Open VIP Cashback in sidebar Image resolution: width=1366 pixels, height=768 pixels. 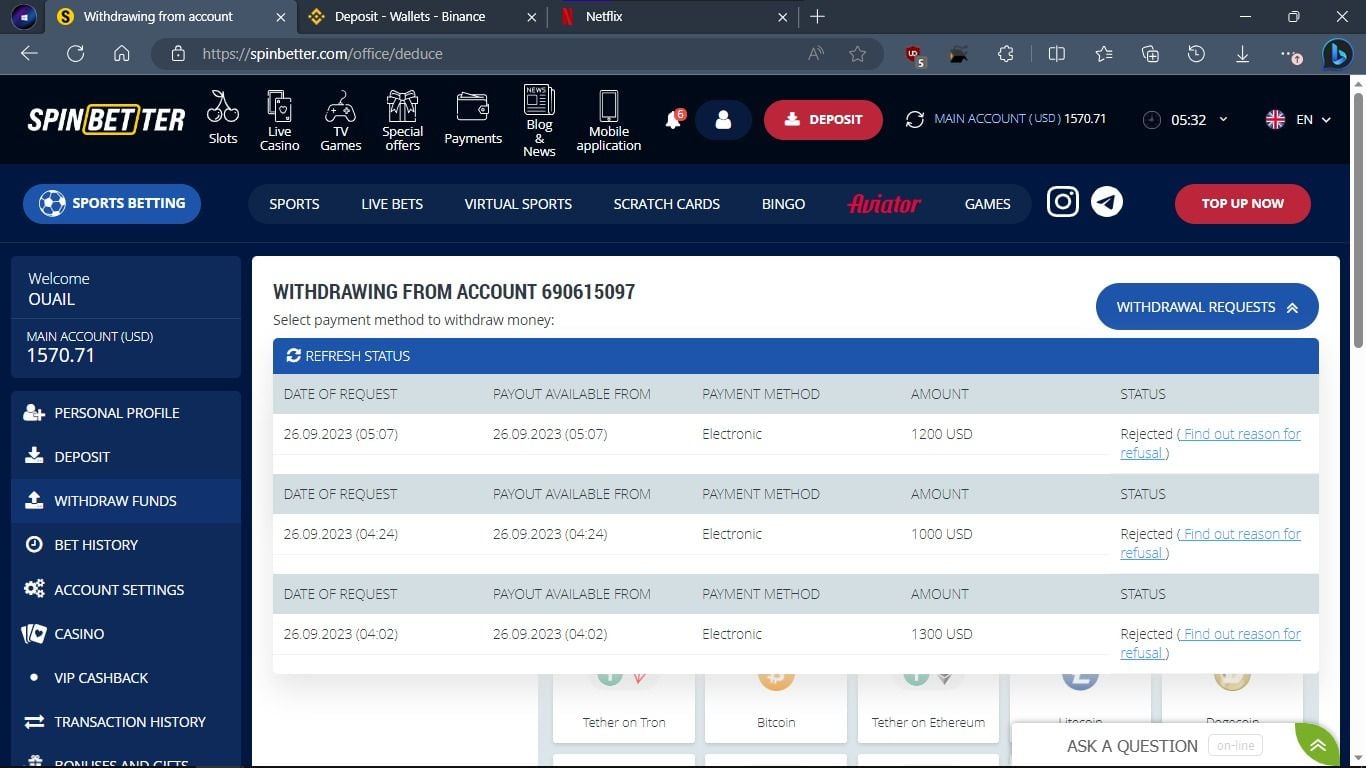coord(126,678)
